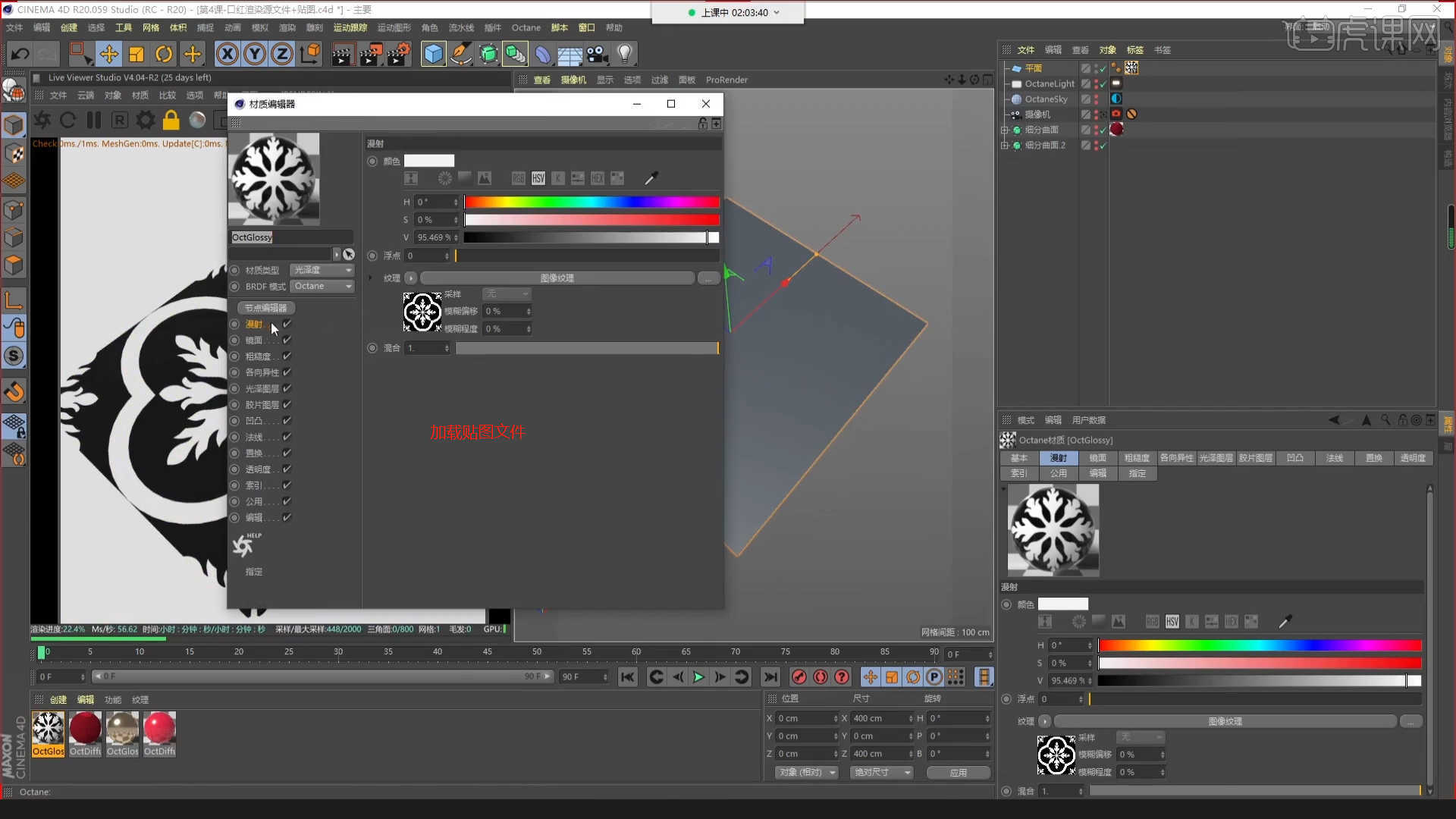Click the white 颜色 swatch in material editor
The height and width of the screenshot is (819, 1456).
coord(429,161)
